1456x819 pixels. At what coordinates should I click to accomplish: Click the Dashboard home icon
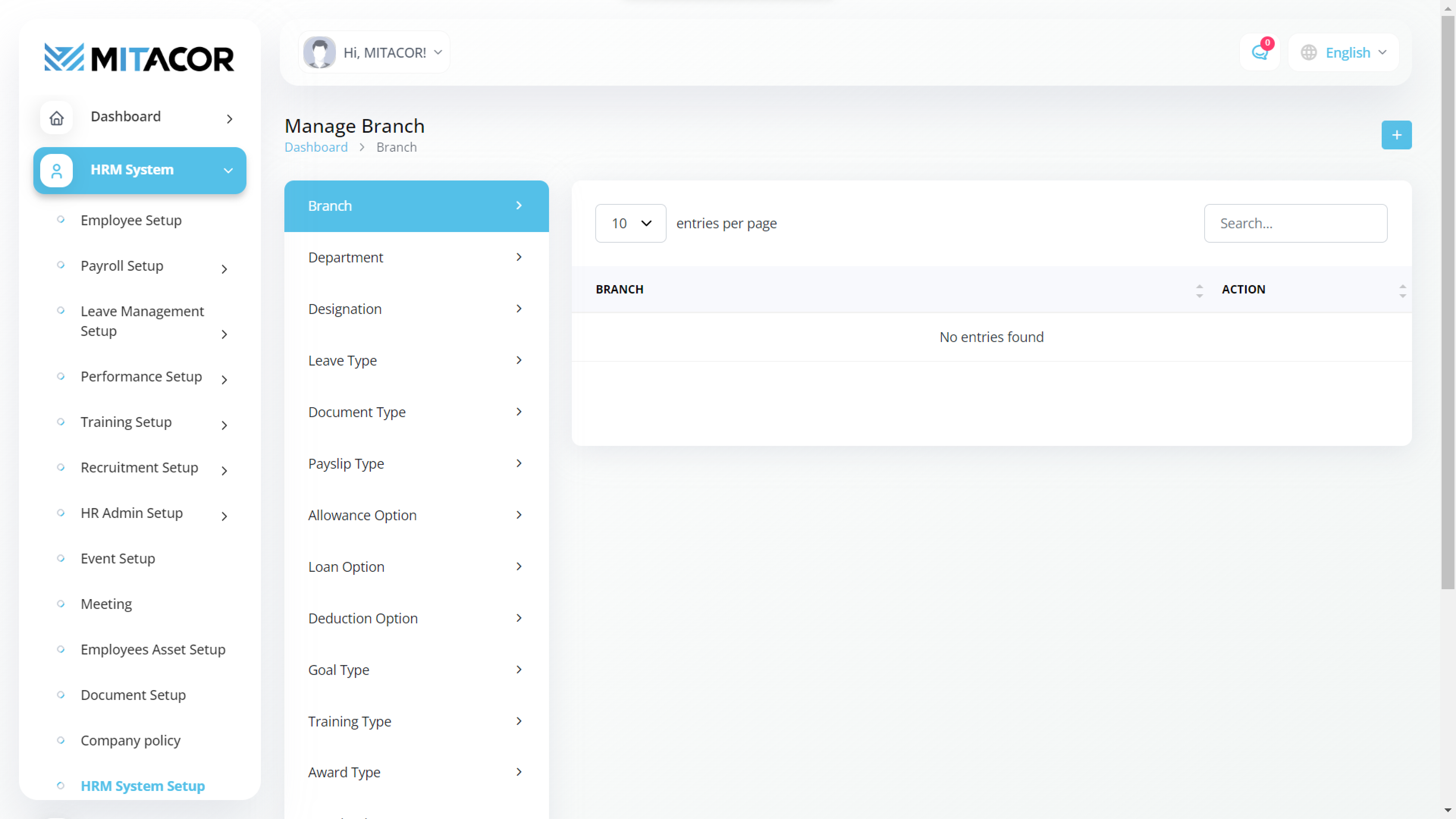tap(56, 118)
